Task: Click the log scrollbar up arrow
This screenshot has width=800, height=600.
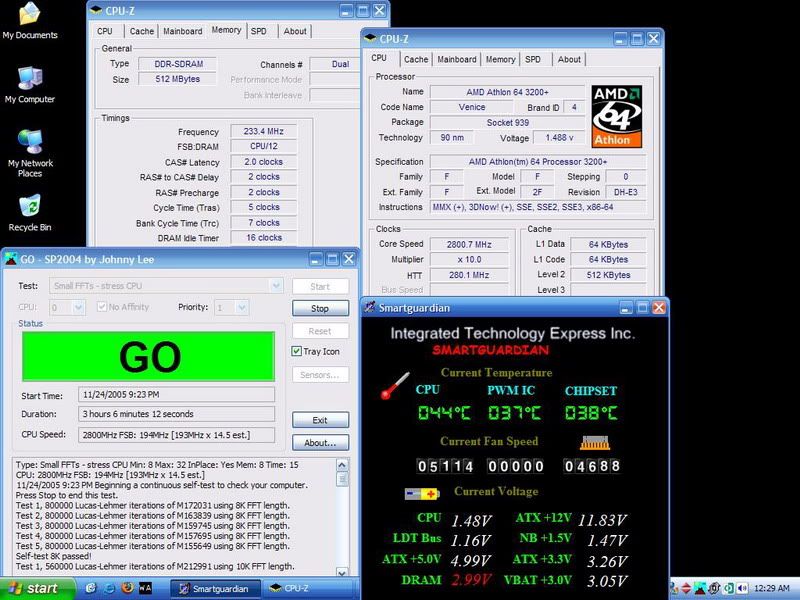Action: 342,465
